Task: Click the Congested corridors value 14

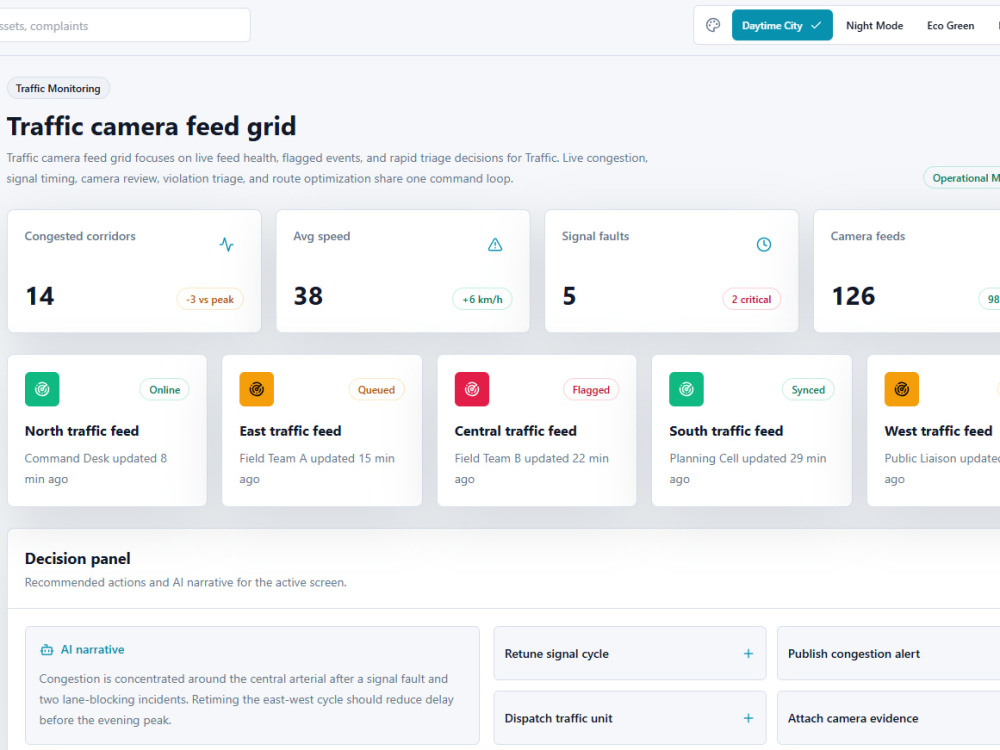Action: click(40, 296)
